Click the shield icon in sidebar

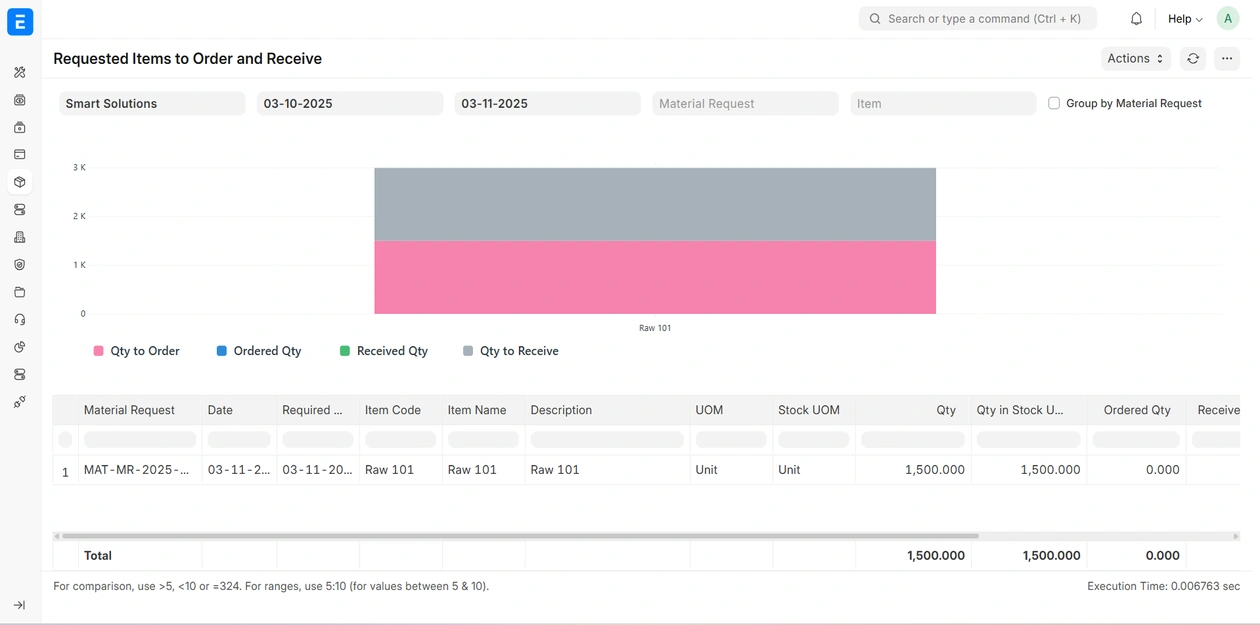(x=20, y=265)
